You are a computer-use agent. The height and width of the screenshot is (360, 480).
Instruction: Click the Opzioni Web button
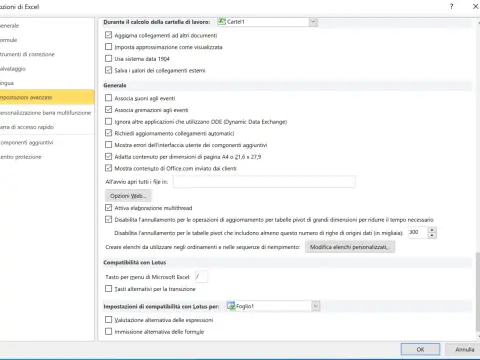(128, 196)
